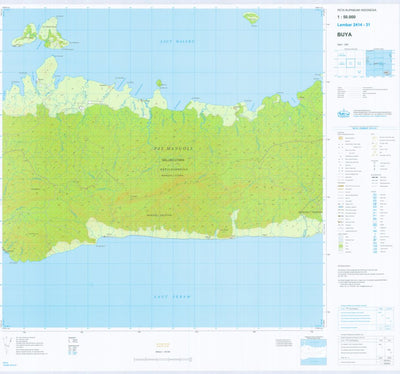Click the scale bar below the map

[x=163, y=359]
